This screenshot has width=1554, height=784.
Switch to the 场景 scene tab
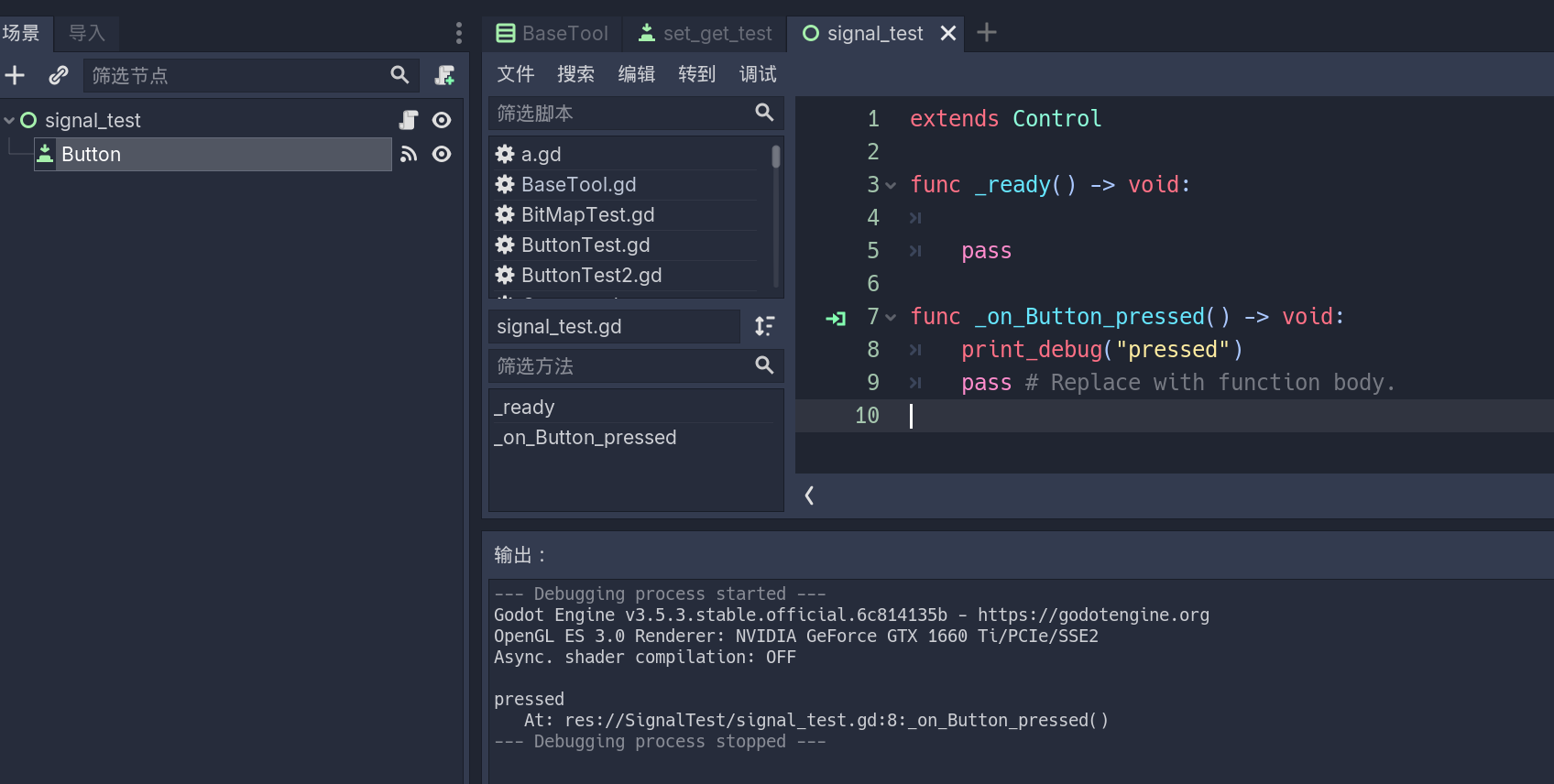(x=21, y=34)
